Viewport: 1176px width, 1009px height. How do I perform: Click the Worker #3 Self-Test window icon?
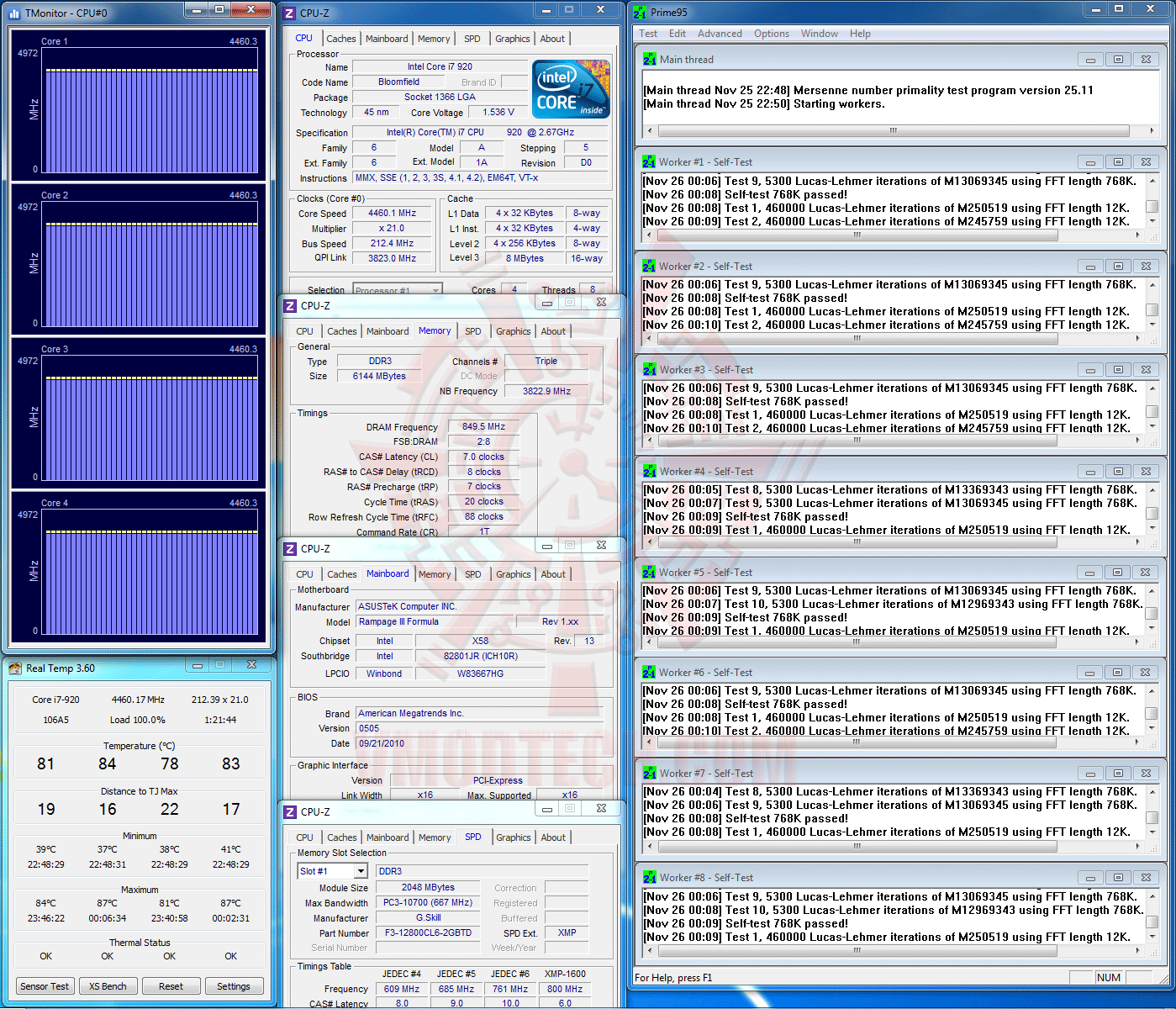[x=649, y=370]
